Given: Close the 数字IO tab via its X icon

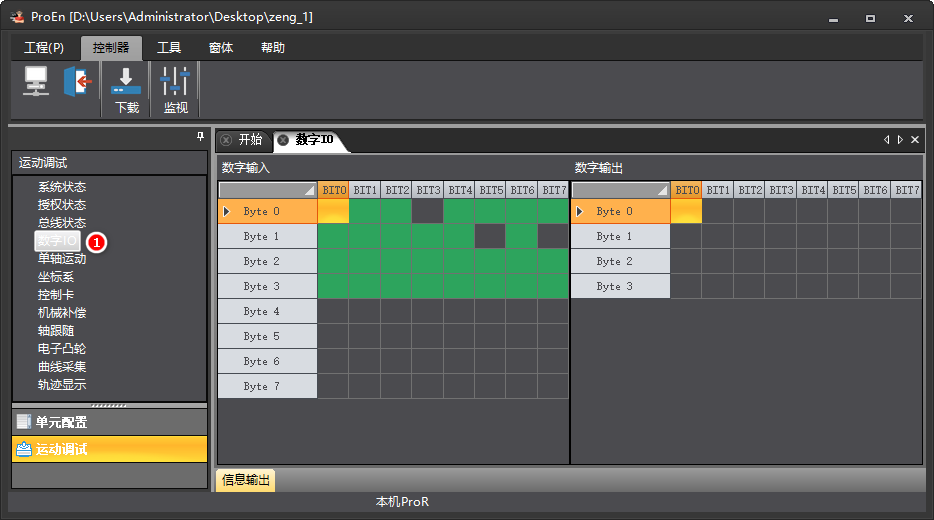Looking at the screenshot, I should click(284, 140).
